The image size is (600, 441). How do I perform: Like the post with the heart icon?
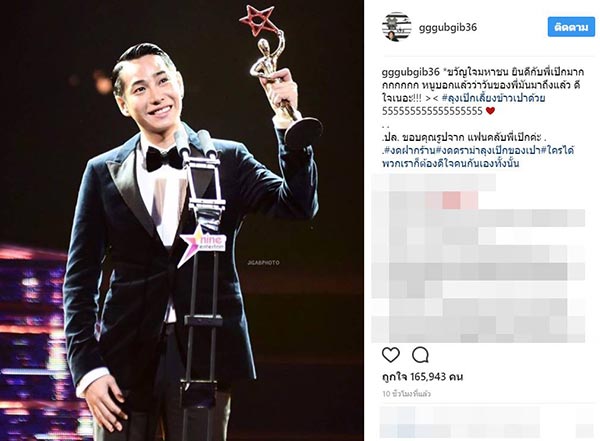pyautogui.click(x=391, y=355)
